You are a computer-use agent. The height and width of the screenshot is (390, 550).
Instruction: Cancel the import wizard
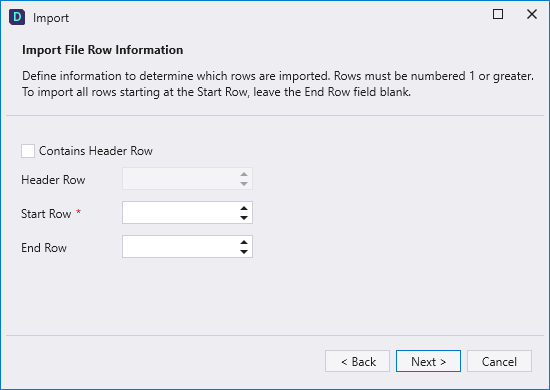pyautogui.click(x=499, y=361)
